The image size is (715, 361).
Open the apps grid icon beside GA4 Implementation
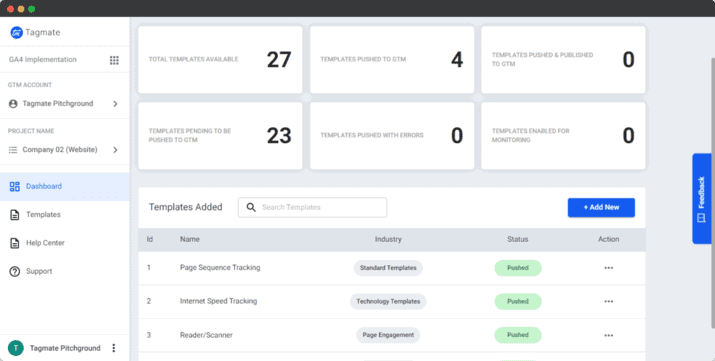point(114,60)
